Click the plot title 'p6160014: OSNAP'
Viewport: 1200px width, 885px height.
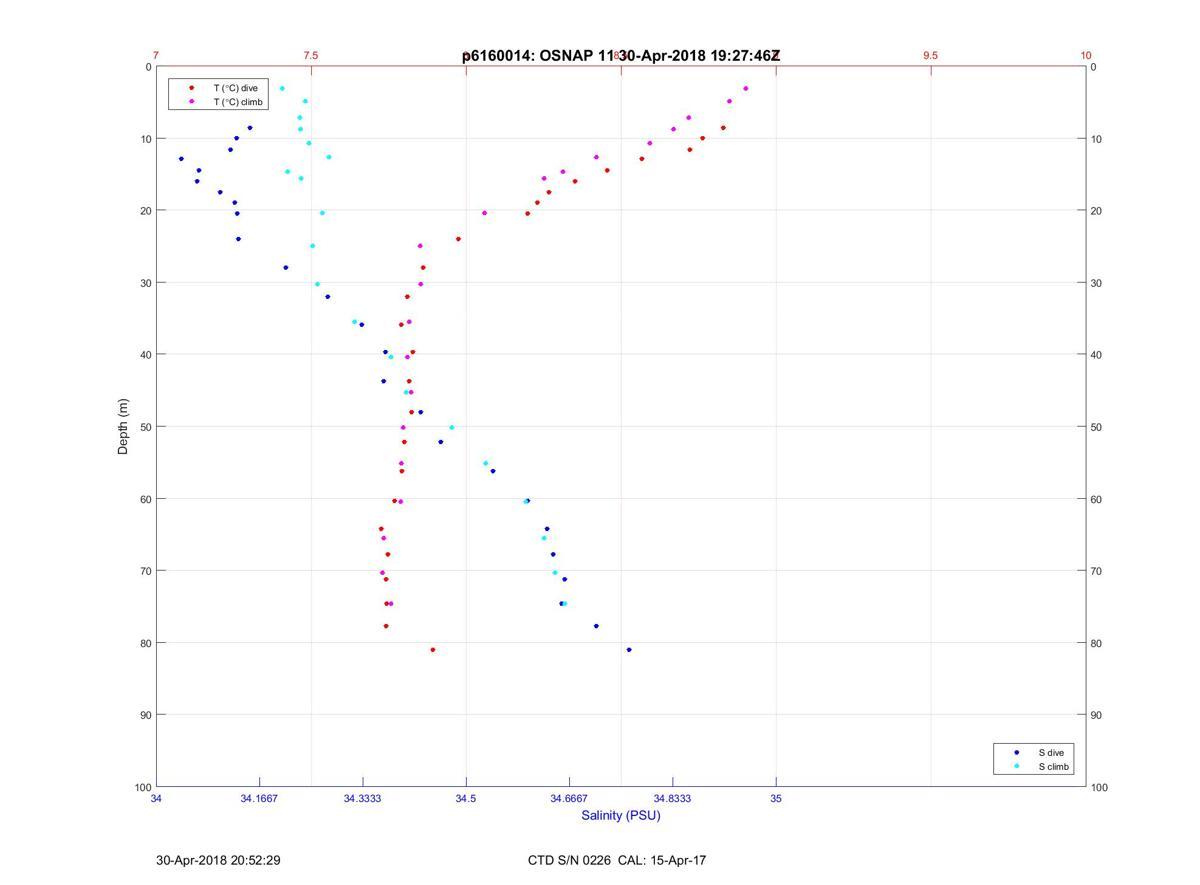pos(528,56)
